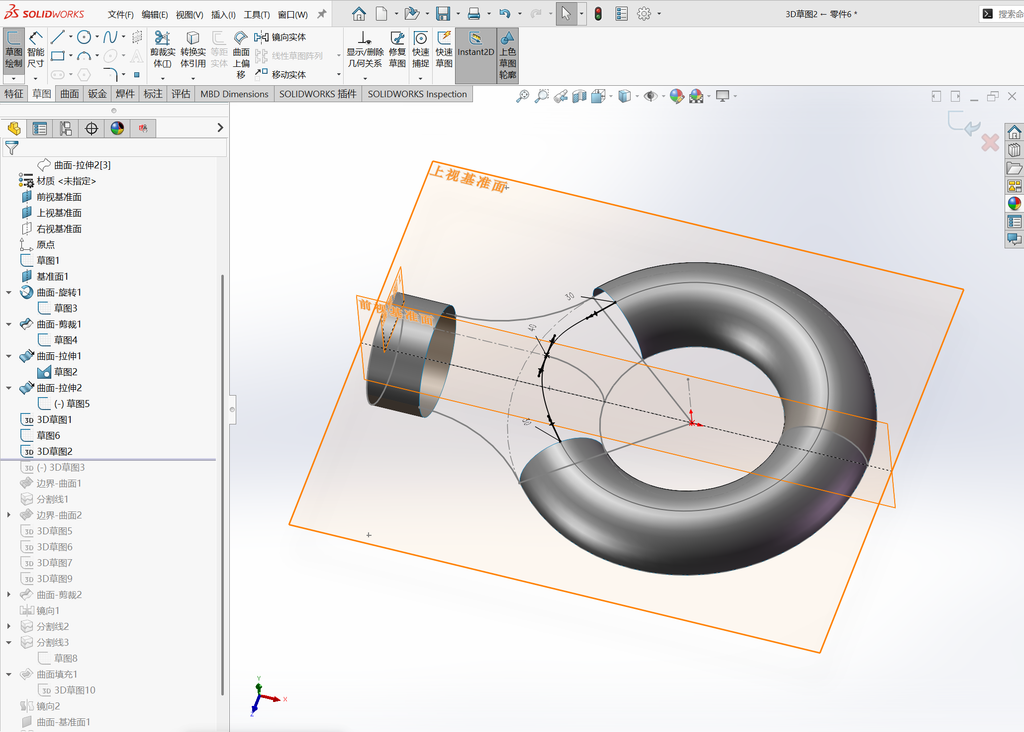Click Zoom to Fit magnifier in view toolbar
Viewport: 1024px width, 732px height.
522,97
